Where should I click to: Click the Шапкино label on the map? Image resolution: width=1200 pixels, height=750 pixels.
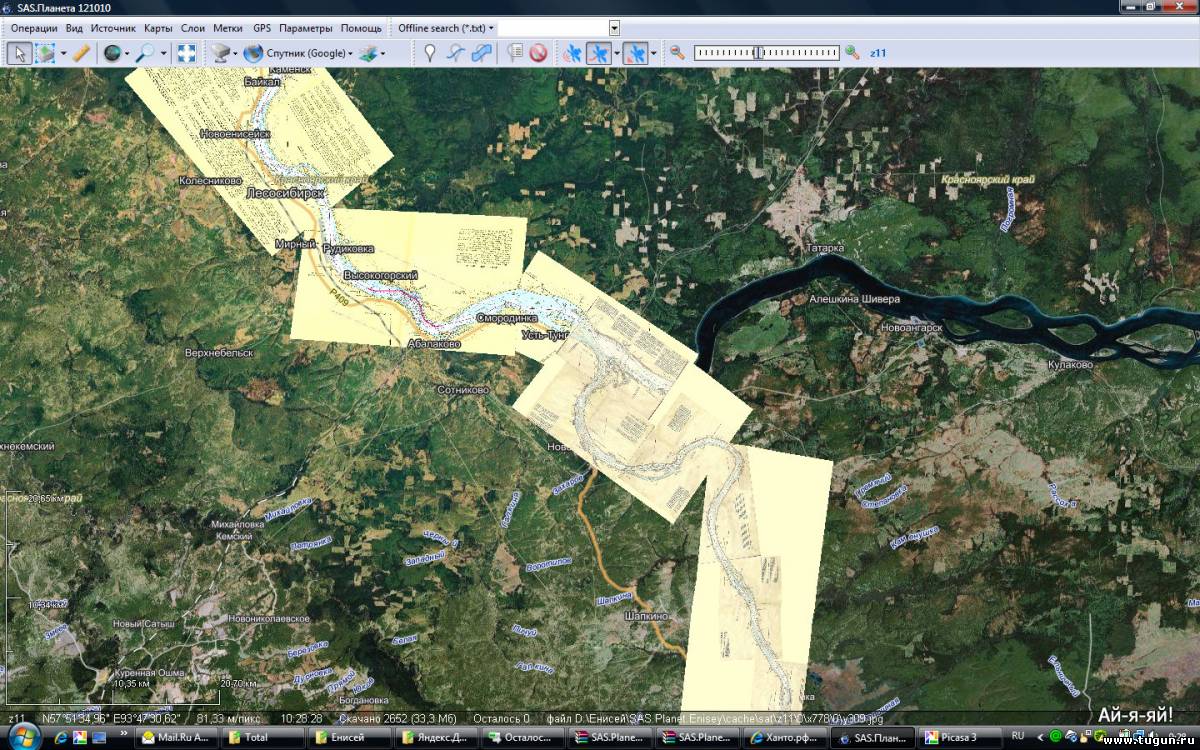point(647,617)
